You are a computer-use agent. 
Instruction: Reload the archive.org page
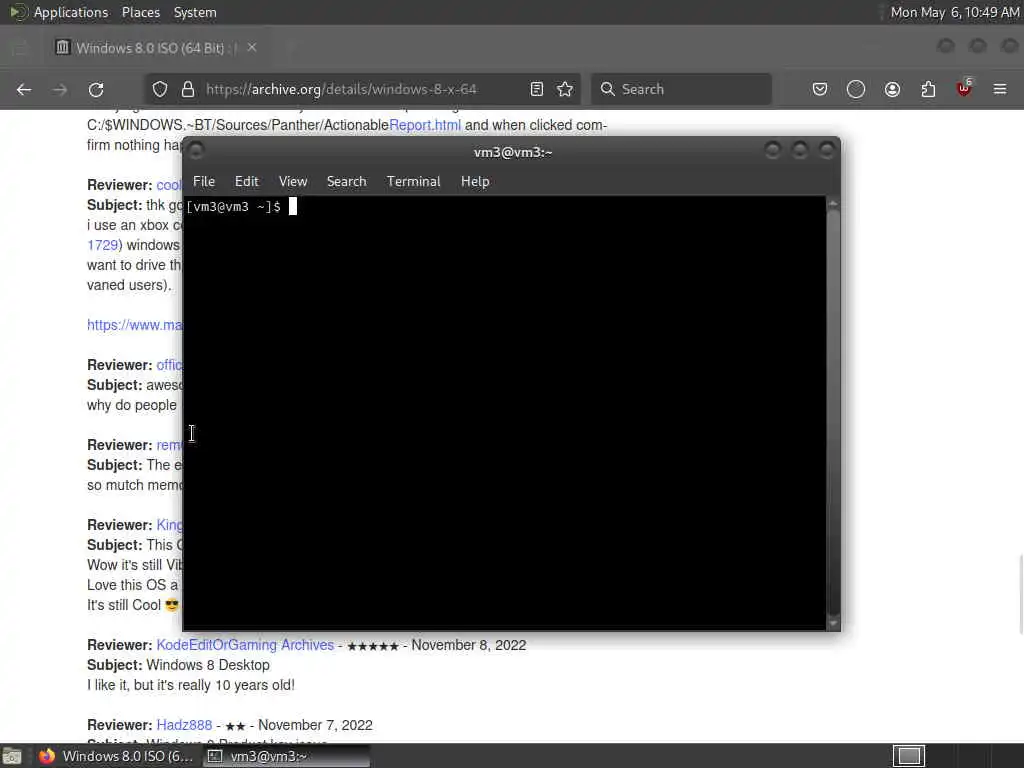(x=96, y=89)
